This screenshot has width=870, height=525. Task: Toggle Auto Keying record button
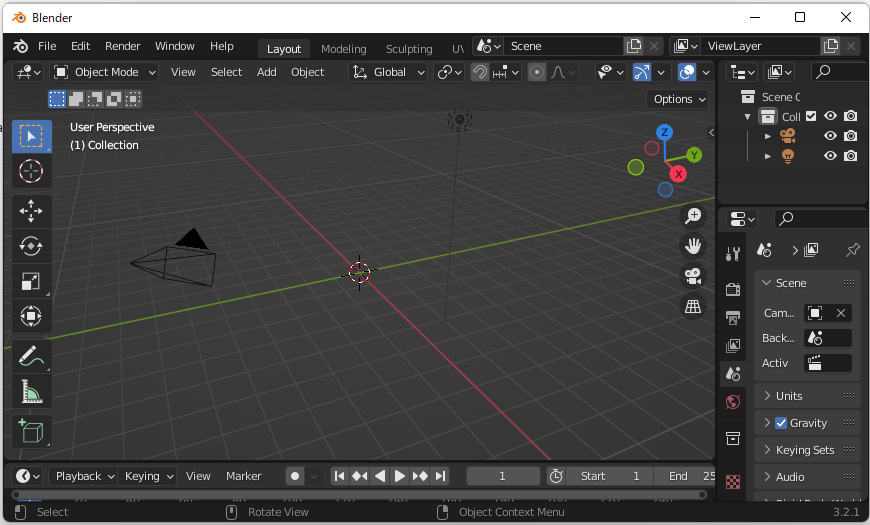click(x=295, y=476)
